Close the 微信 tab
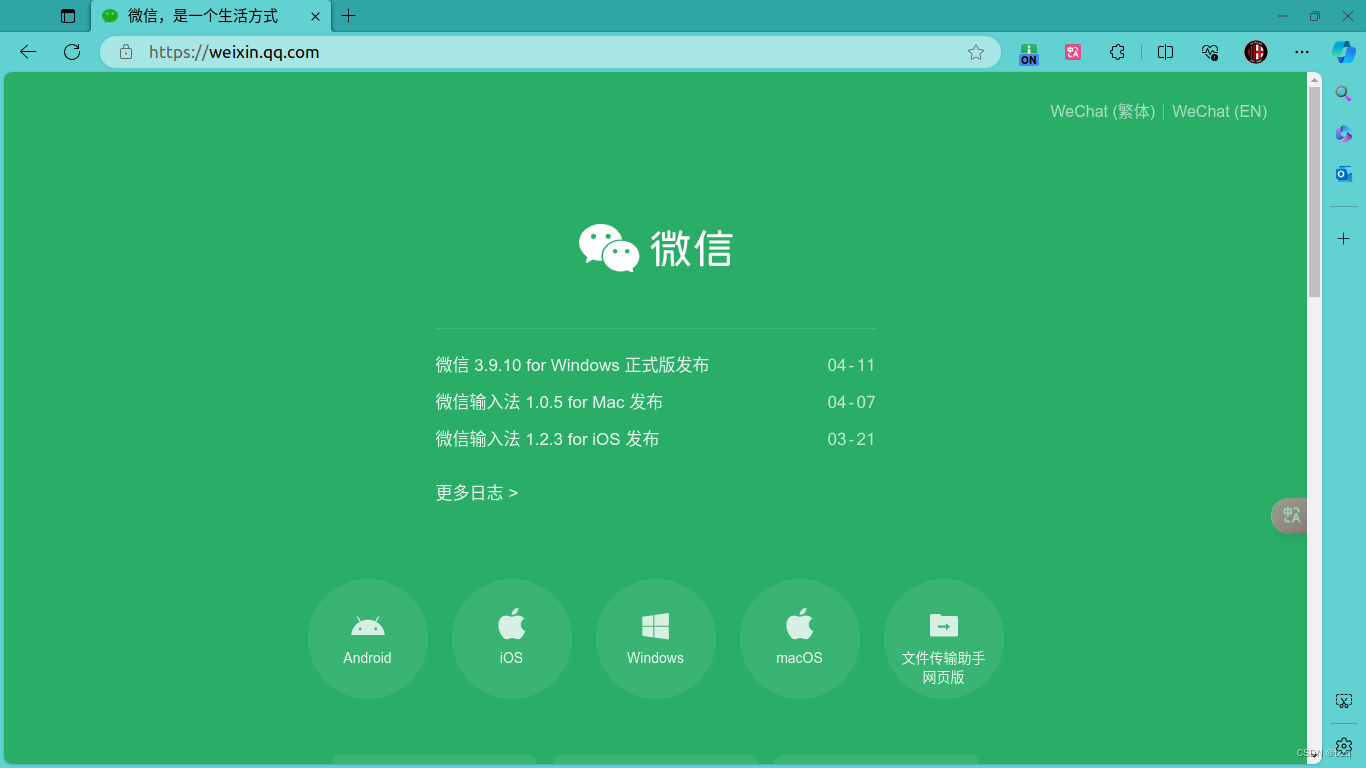Viewport: 1366px width, 768px height. click(313, 16)
